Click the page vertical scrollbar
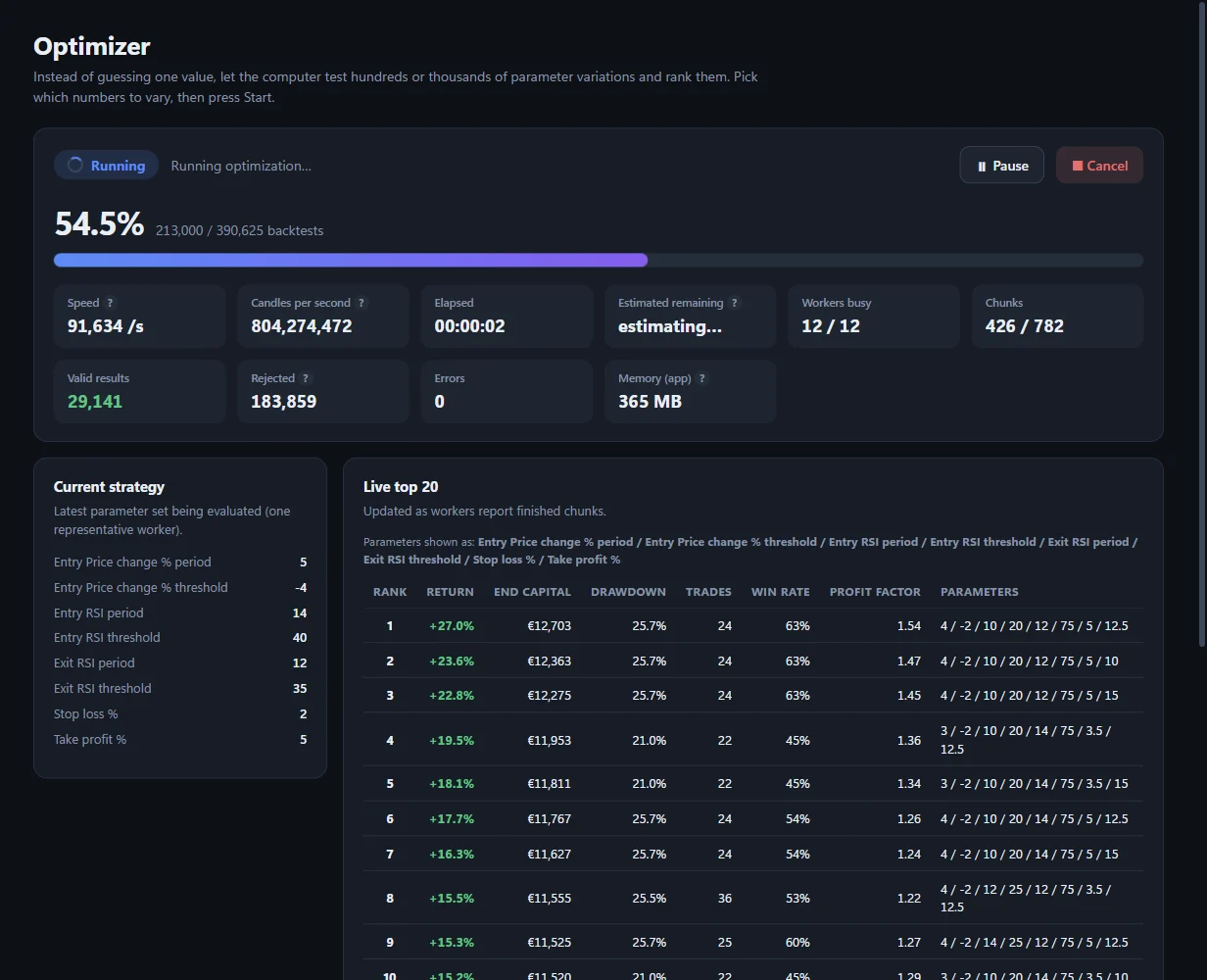The height and width of the screenshot is (980, 1207). click(1202, 323)
